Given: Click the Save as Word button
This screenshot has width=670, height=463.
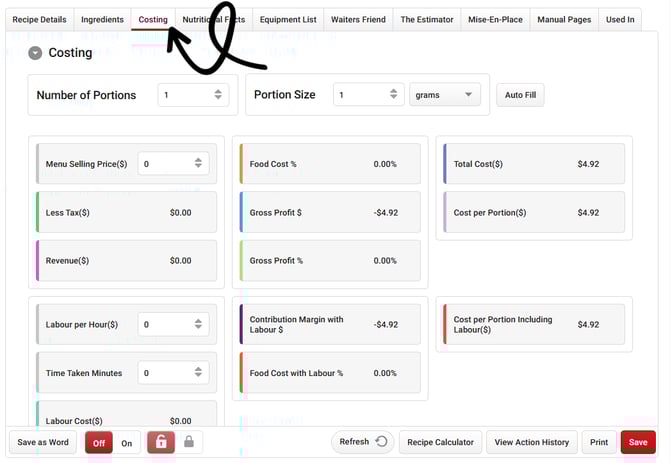Looking at the screenshot, I should point(43,441).
